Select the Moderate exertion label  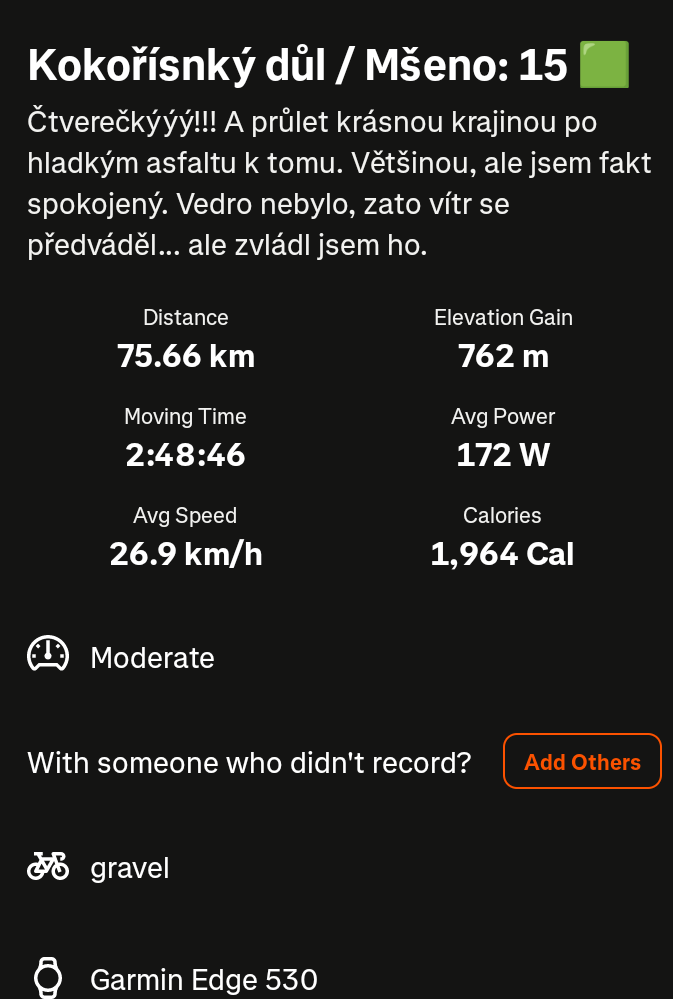tap(152, 658)
